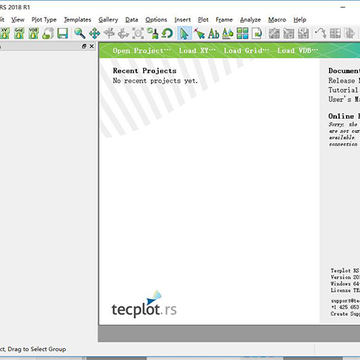Open the User's Manual link
This screenshot has height=360, width=360.
pos(344,99)
